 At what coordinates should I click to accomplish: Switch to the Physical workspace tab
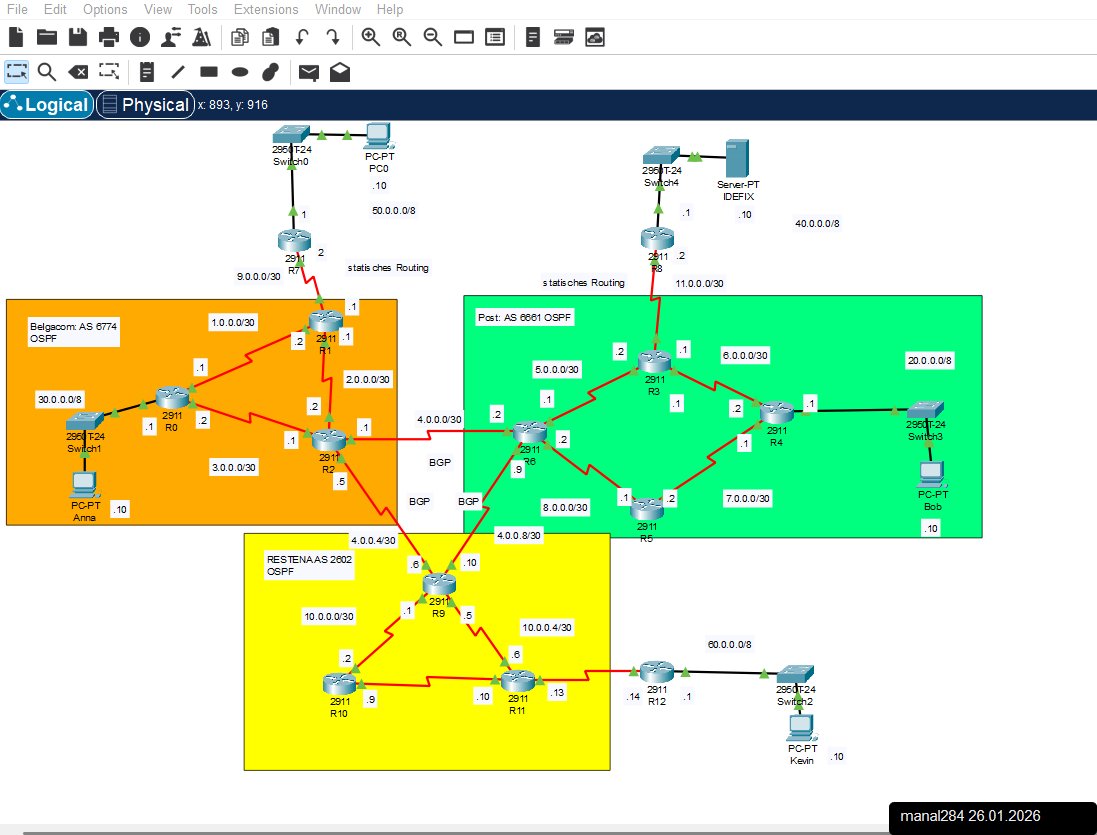[x=145, y=104]
